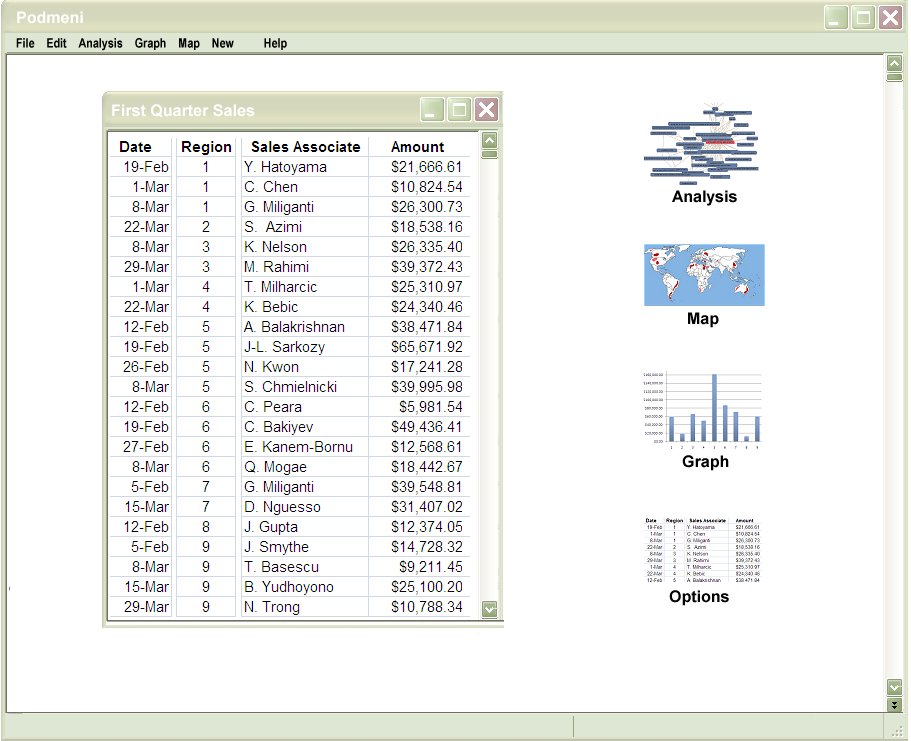Screen dimensions: 911x741
Task: Open the Map menu in menu bar
Action: click(189, 43)
